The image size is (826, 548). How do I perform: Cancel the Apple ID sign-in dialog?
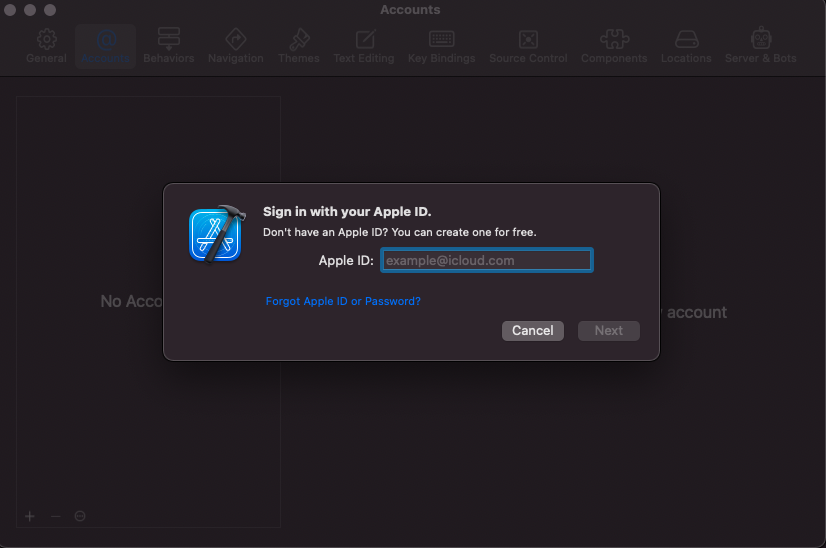(533, 331)
